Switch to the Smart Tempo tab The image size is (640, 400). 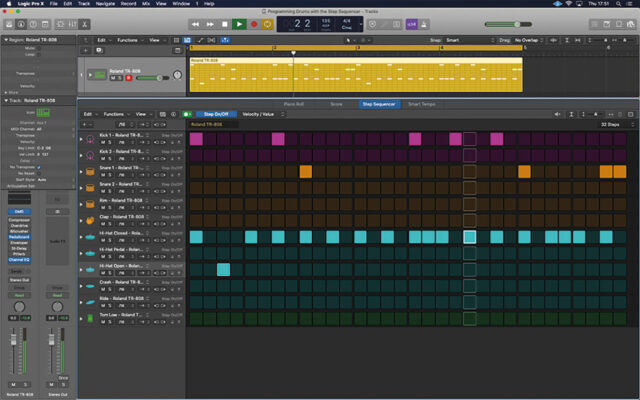422,104
